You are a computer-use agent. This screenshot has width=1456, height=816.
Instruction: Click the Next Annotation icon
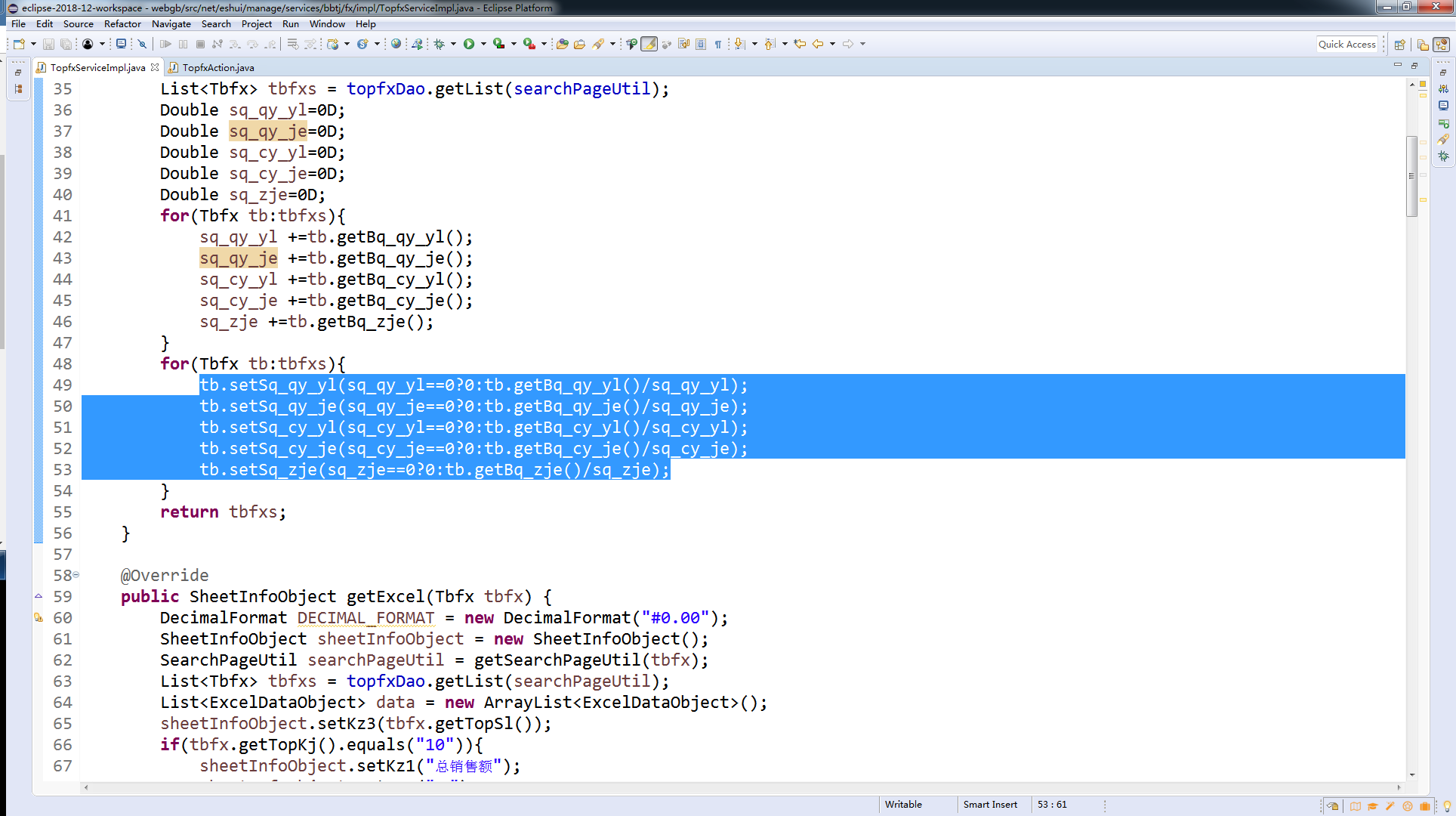tap(740, 44)
